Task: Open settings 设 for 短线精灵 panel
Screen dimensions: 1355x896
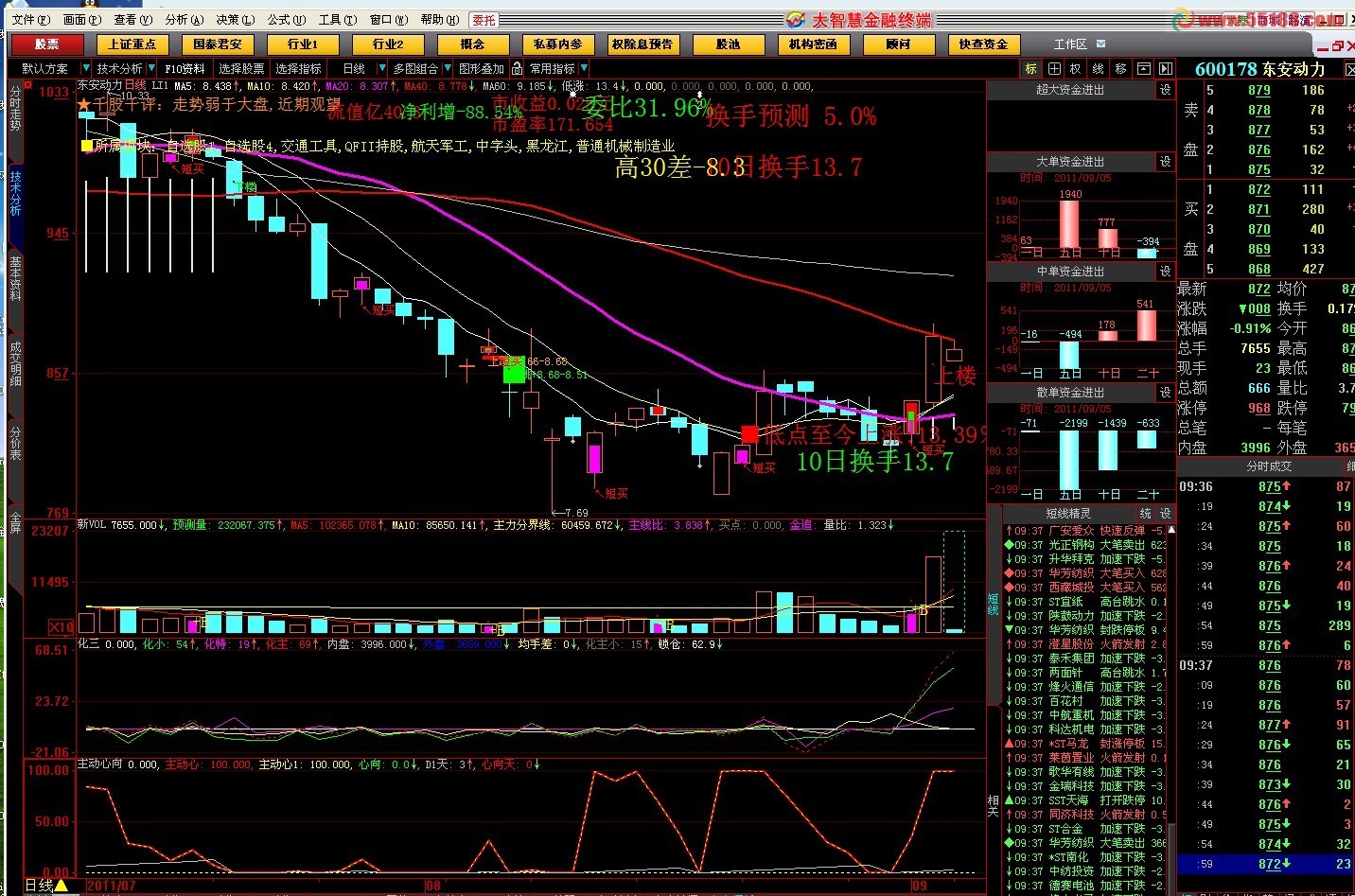Action: pos(1166,513)
